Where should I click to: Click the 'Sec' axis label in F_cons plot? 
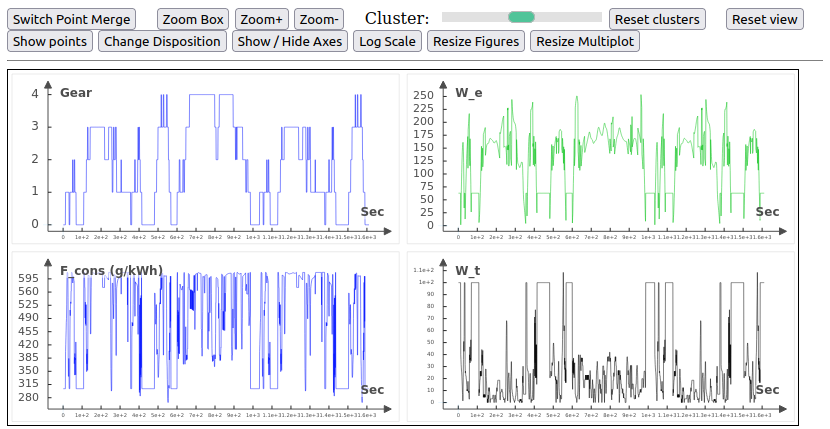(x=372, y=390)
